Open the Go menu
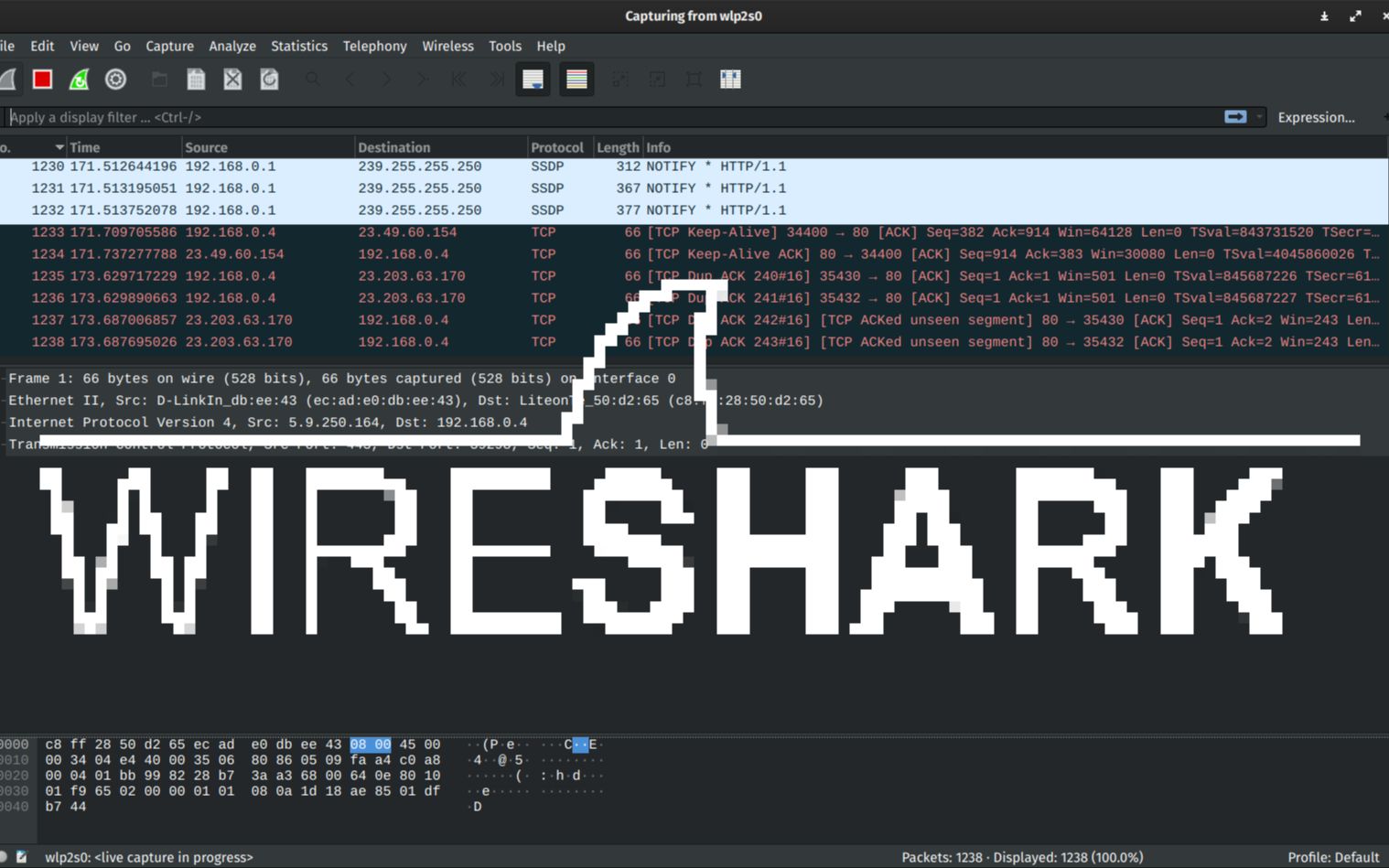This screenshot has width=1389, height=868. (x=122, y=46)
